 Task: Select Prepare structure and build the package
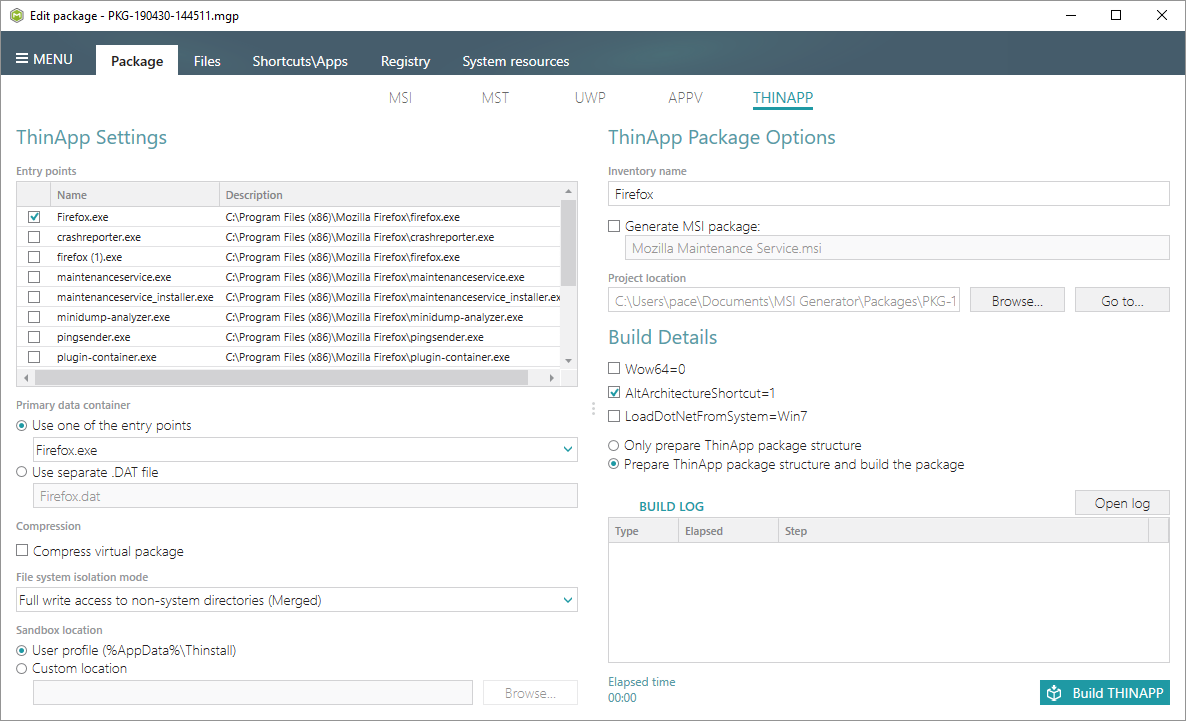pos(787,465)
